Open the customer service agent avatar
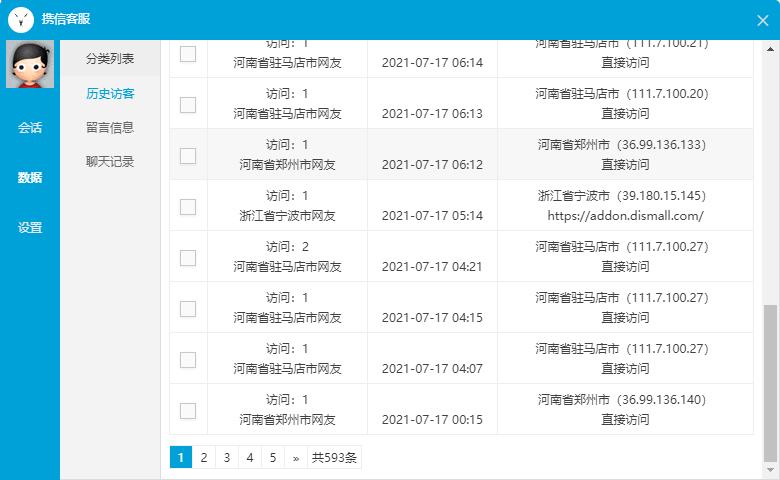 coord(30,65)
